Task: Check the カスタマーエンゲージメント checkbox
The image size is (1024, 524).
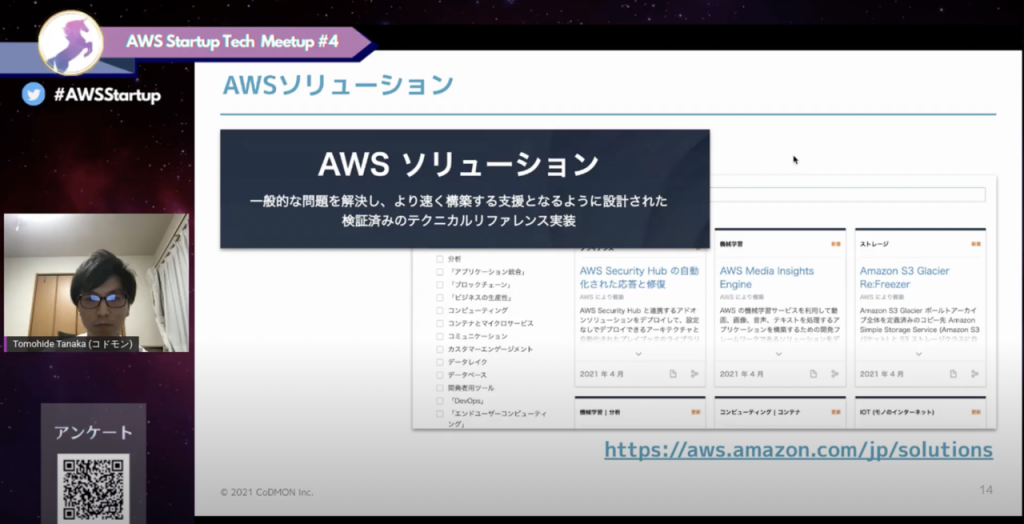Action: point(440,350)
